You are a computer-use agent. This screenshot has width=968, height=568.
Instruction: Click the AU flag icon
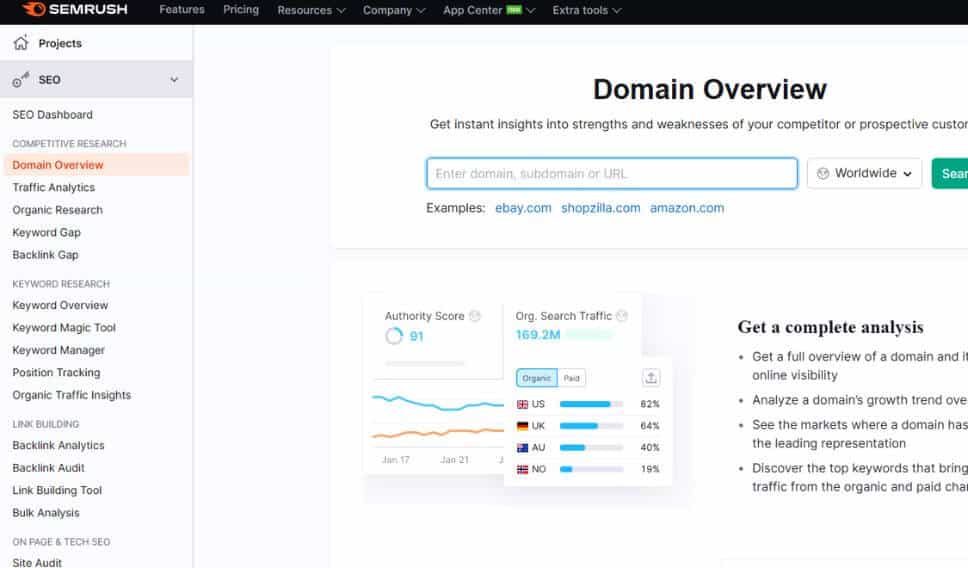click(x=522, y=448)
